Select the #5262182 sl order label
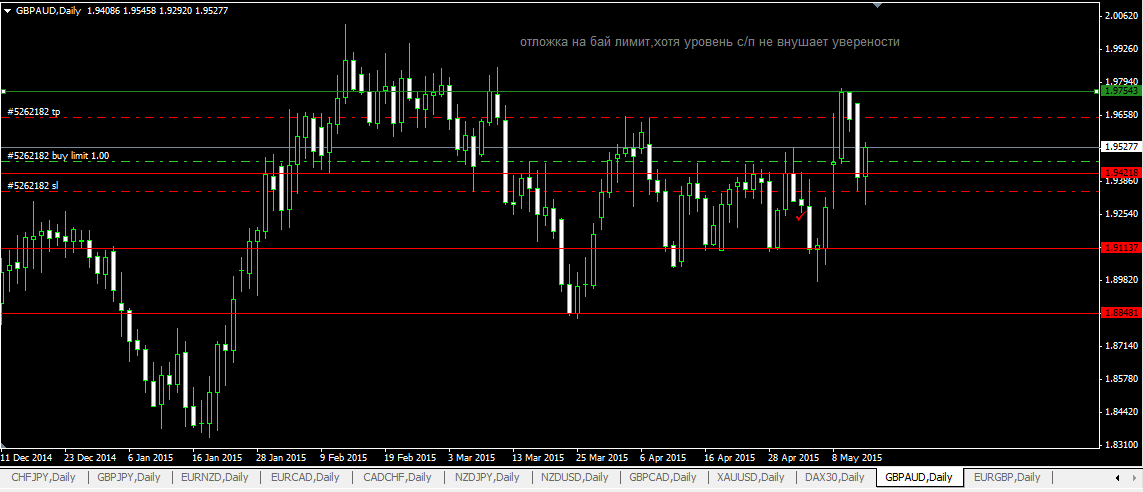The image size is (1143, 492). pyautogui.click(x=33, y=186)
